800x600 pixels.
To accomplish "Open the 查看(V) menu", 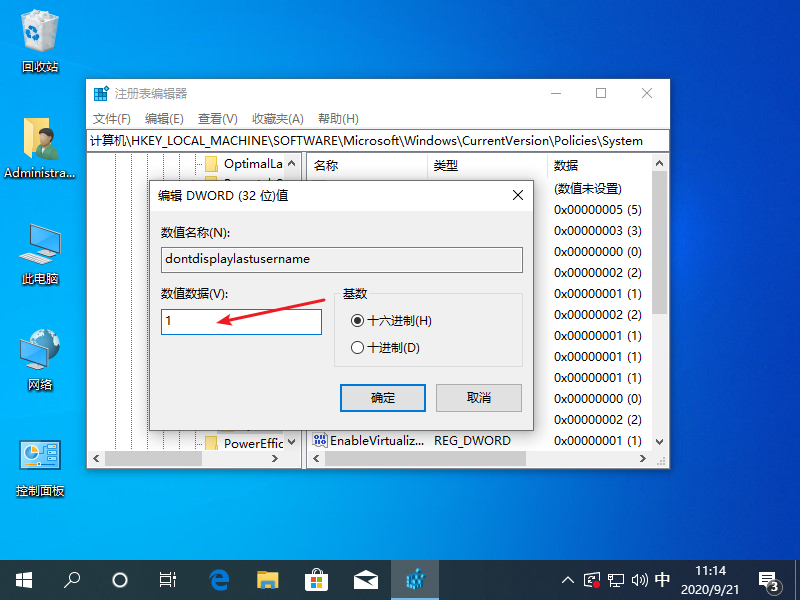I will [x=216, y=118].
